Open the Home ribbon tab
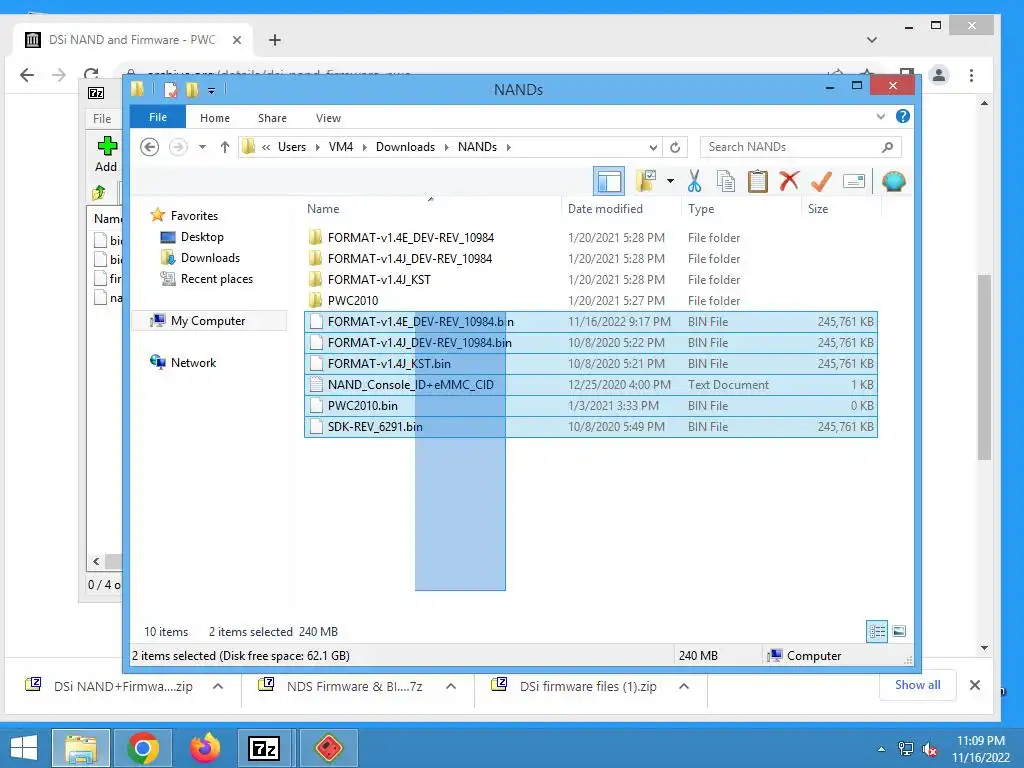Image resolution: width=1024 pixels, height=768 pixels. (x=215, y=118)
